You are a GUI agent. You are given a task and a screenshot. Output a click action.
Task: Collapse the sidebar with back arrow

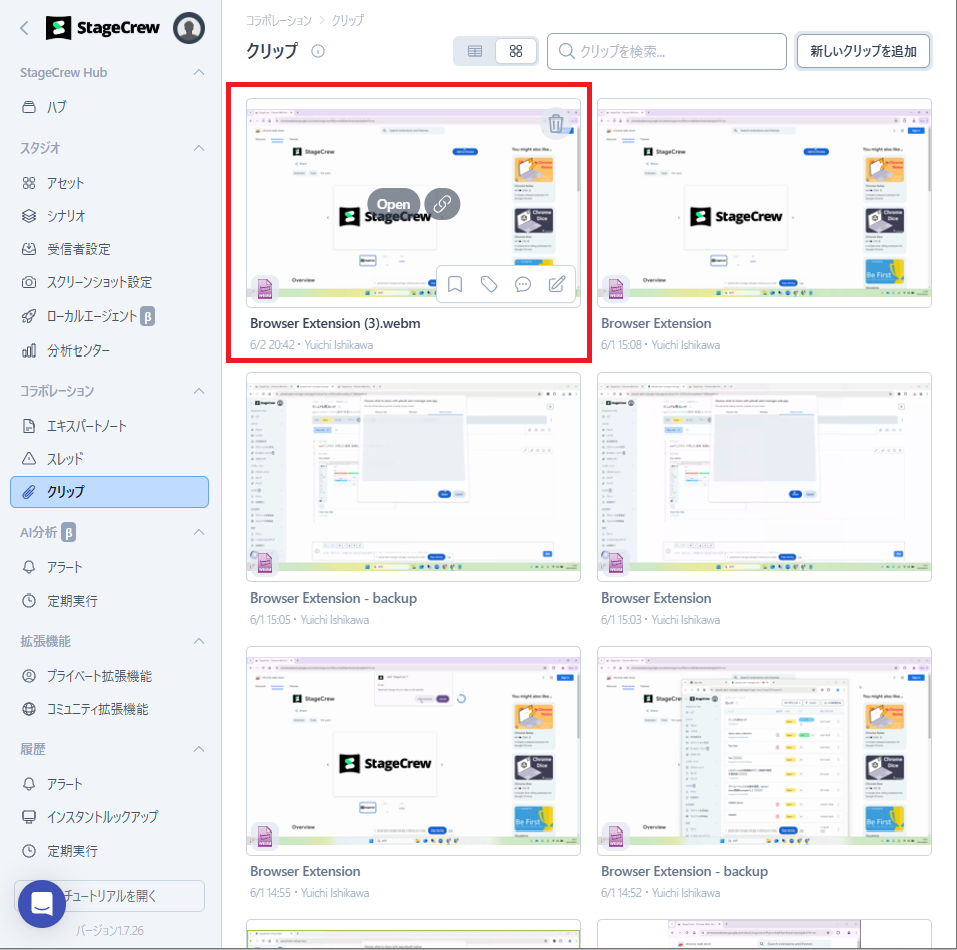[x=24, y=28]
